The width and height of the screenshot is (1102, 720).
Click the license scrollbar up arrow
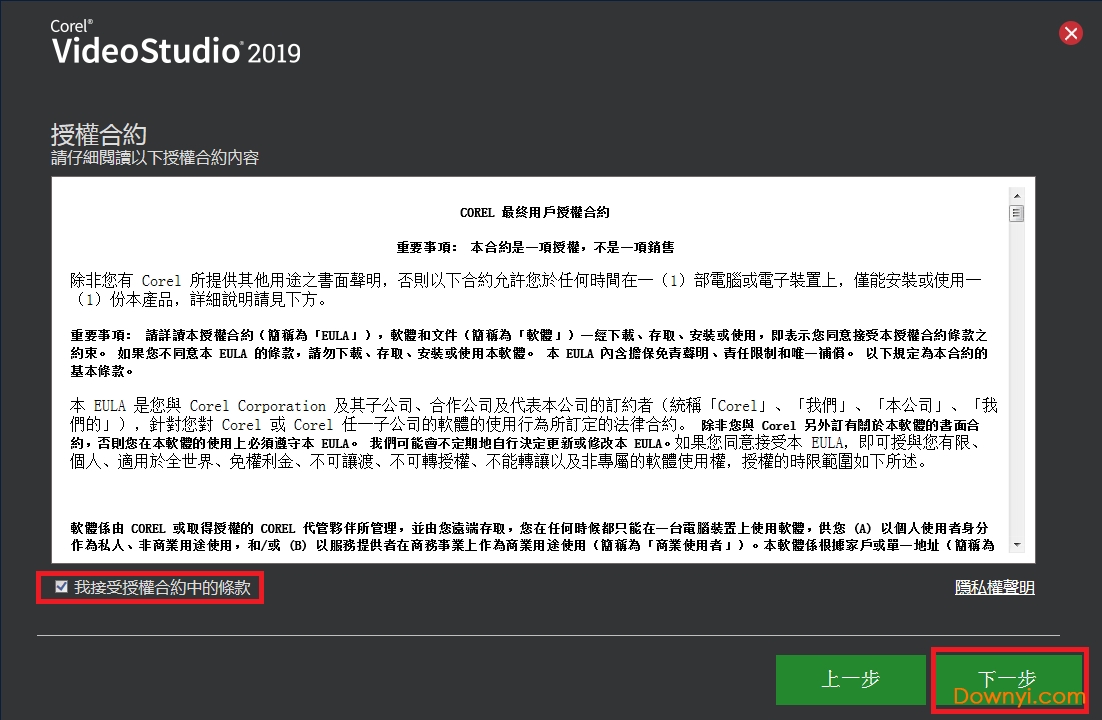(x=1016, y=195)
